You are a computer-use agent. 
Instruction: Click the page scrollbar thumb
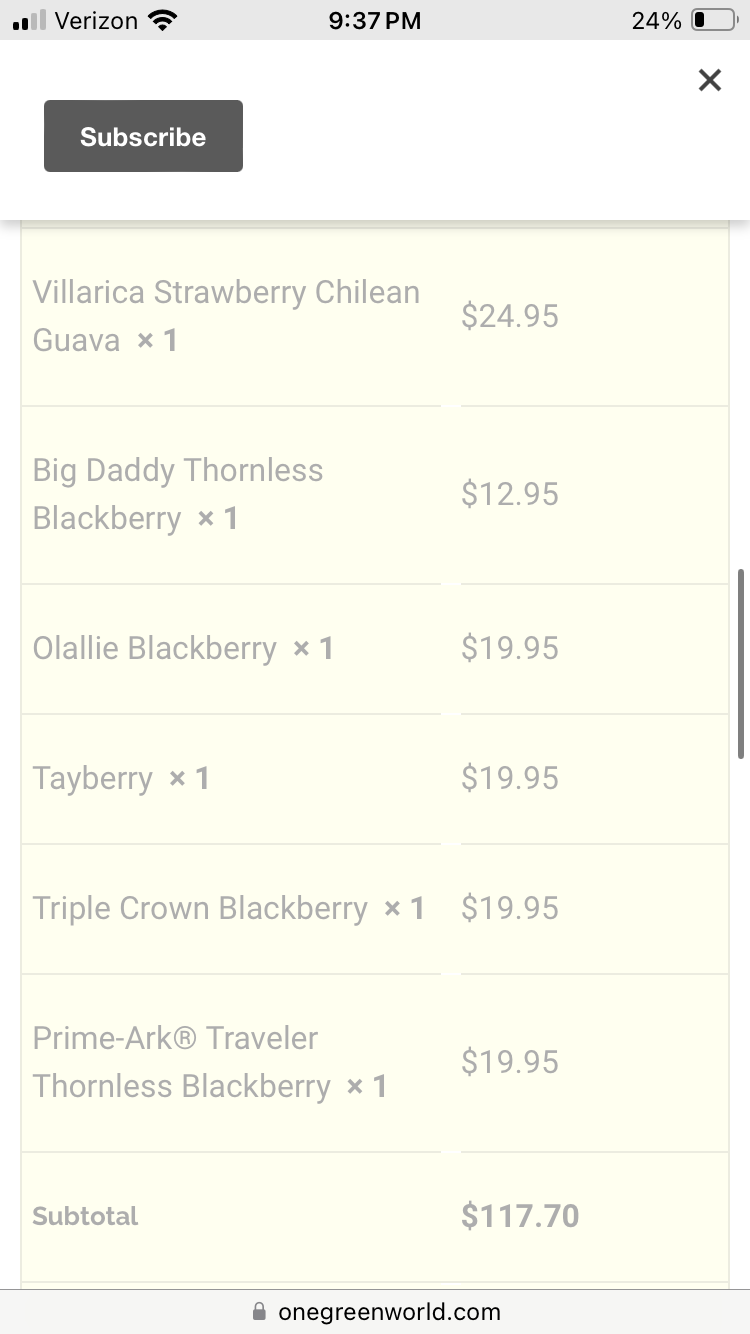(741, 664)
